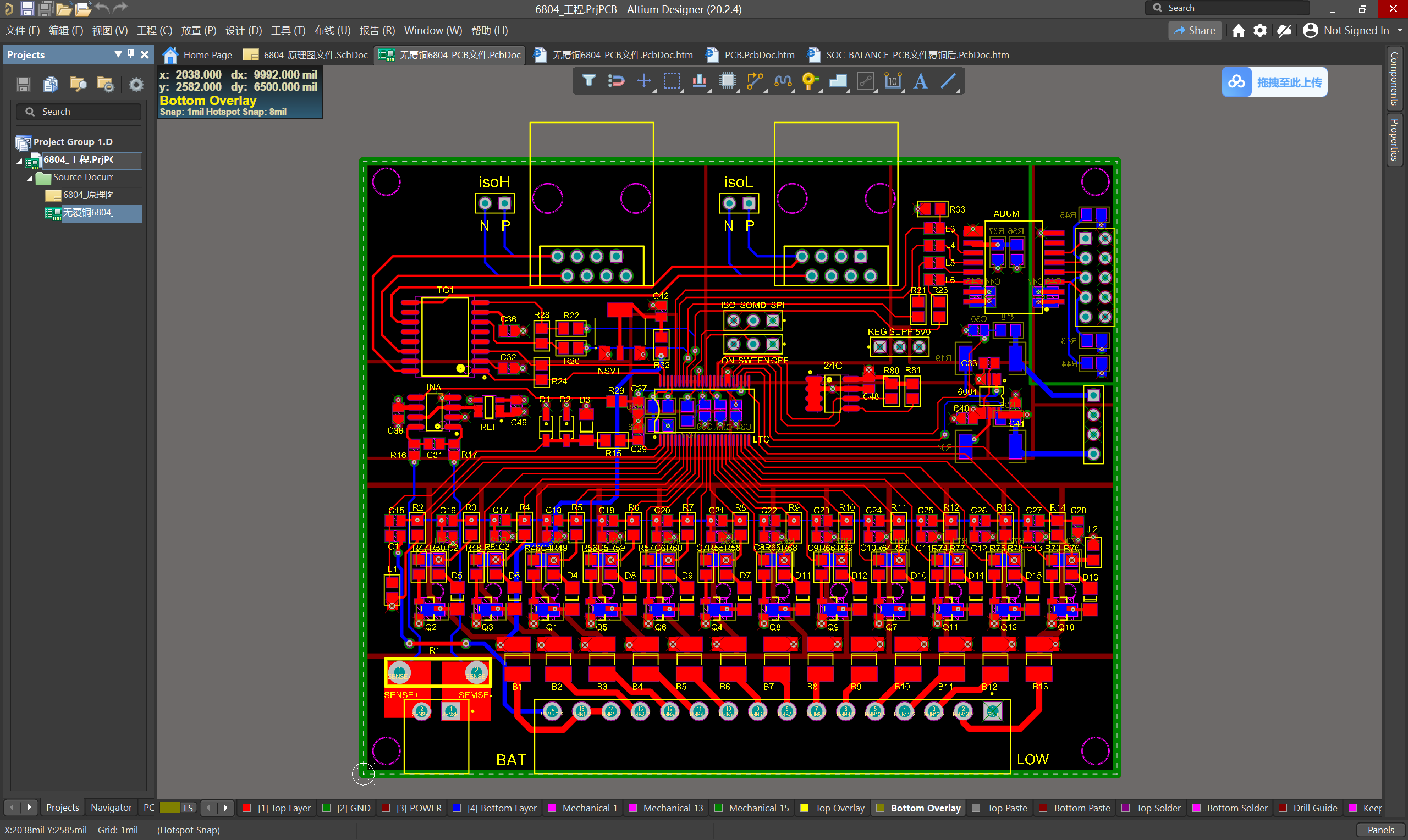Show previous layer tabs with left arrow
The width and height of the screenshot is (1408, 840).
click(x=208, y=808)
